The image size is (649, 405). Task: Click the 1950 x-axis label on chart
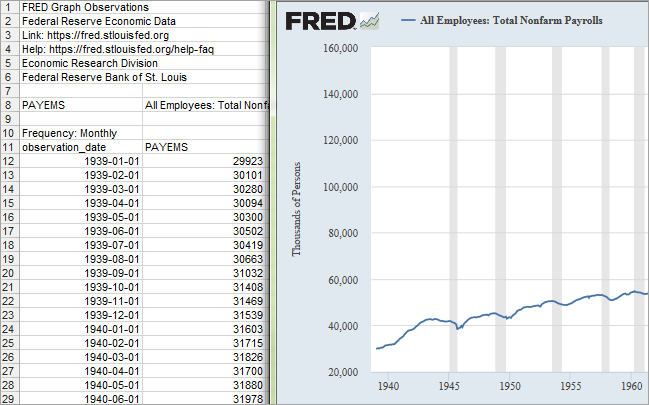(510, 386)
